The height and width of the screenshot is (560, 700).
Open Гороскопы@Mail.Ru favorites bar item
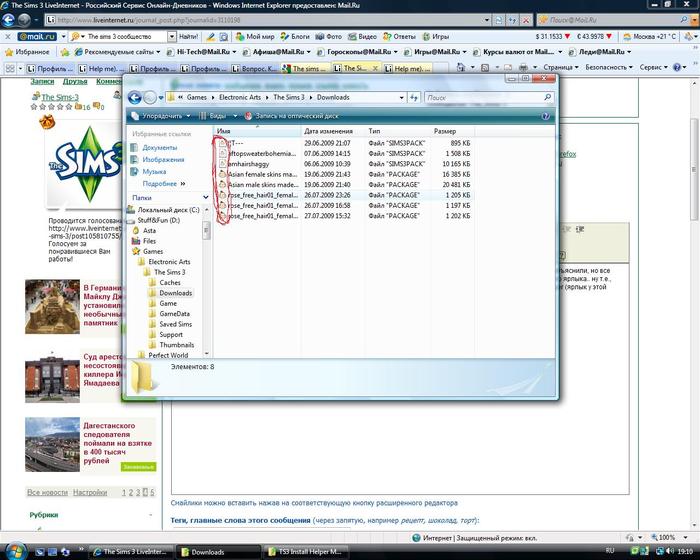tap(357, 52)
